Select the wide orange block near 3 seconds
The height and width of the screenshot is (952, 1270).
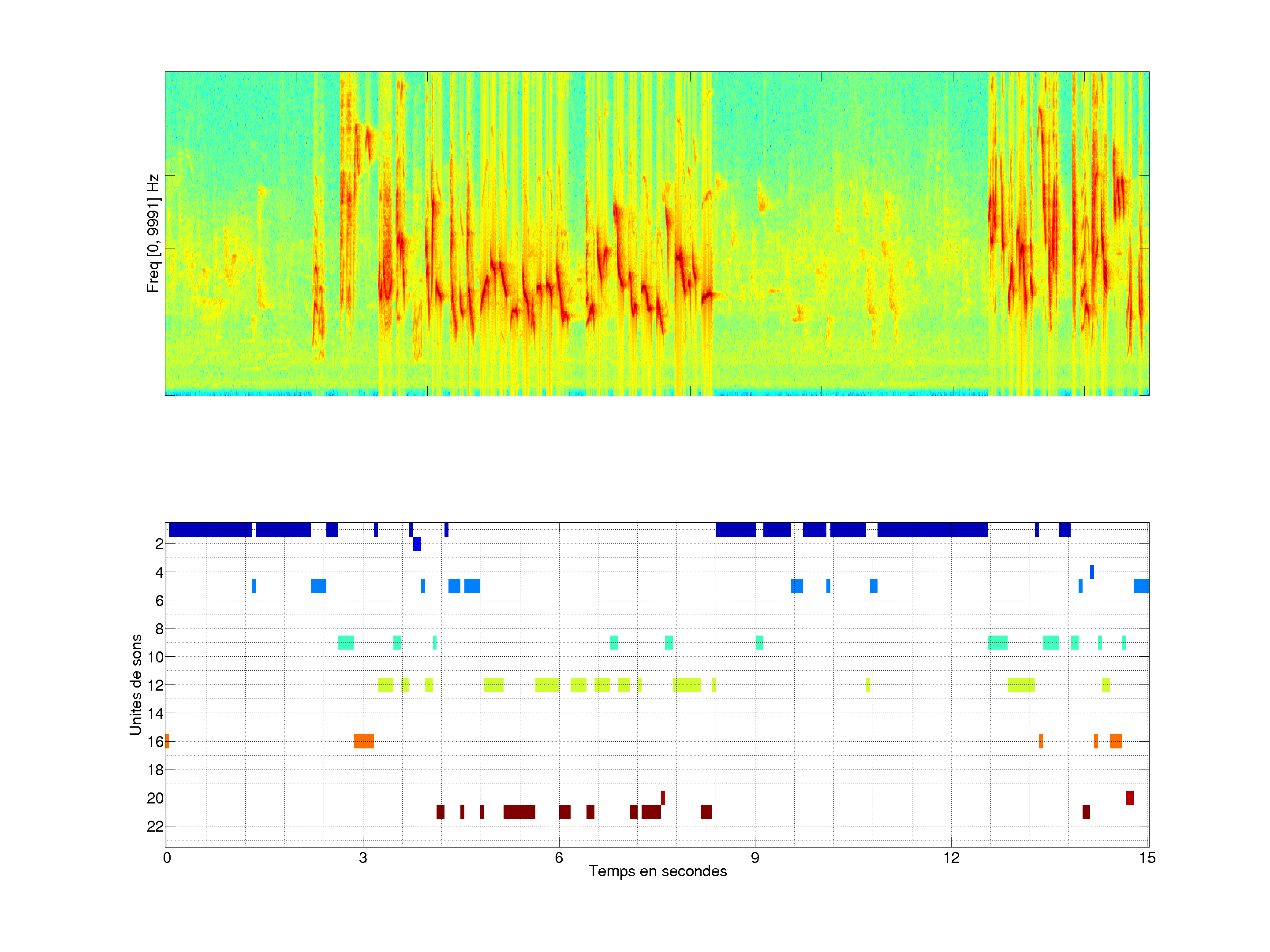(x=363, y=741)
